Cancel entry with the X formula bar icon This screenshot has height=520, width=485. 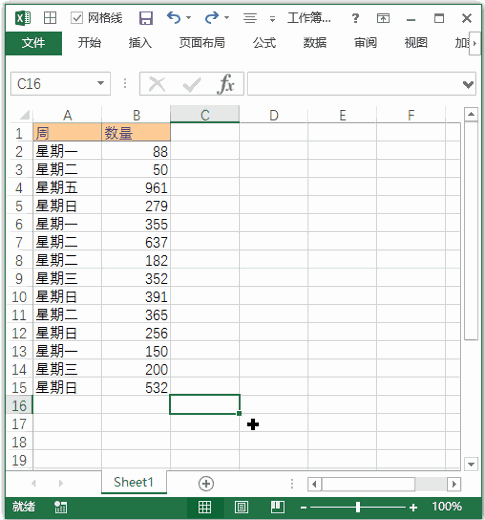click(x=157, y=84)
